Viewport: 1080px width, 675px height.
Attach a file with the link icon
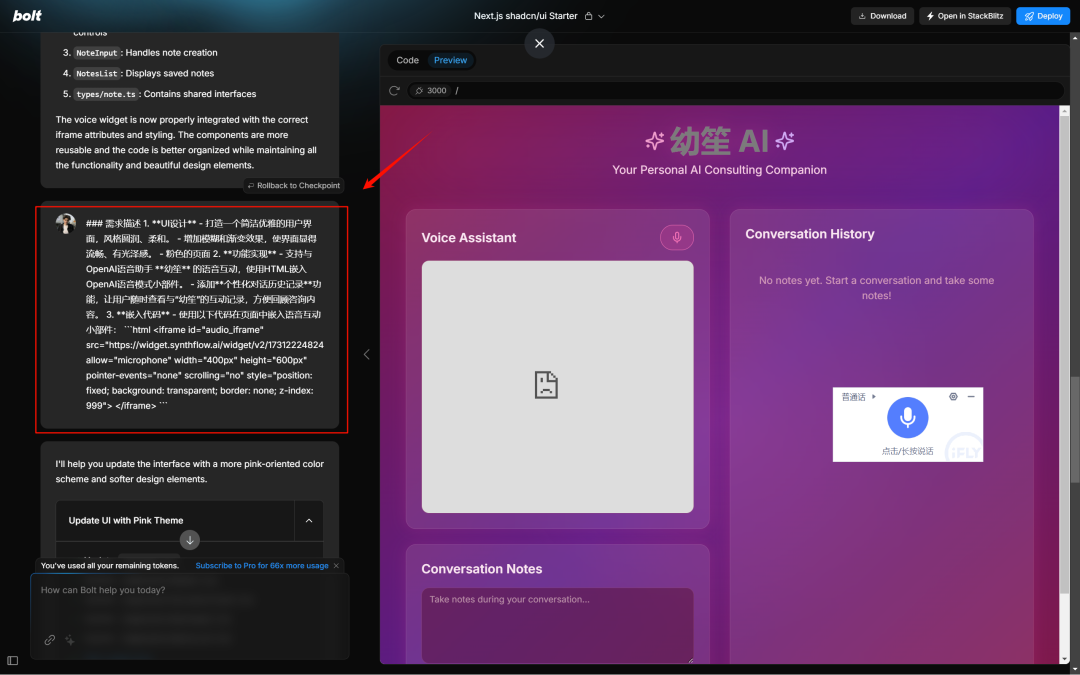coord(50,640)
